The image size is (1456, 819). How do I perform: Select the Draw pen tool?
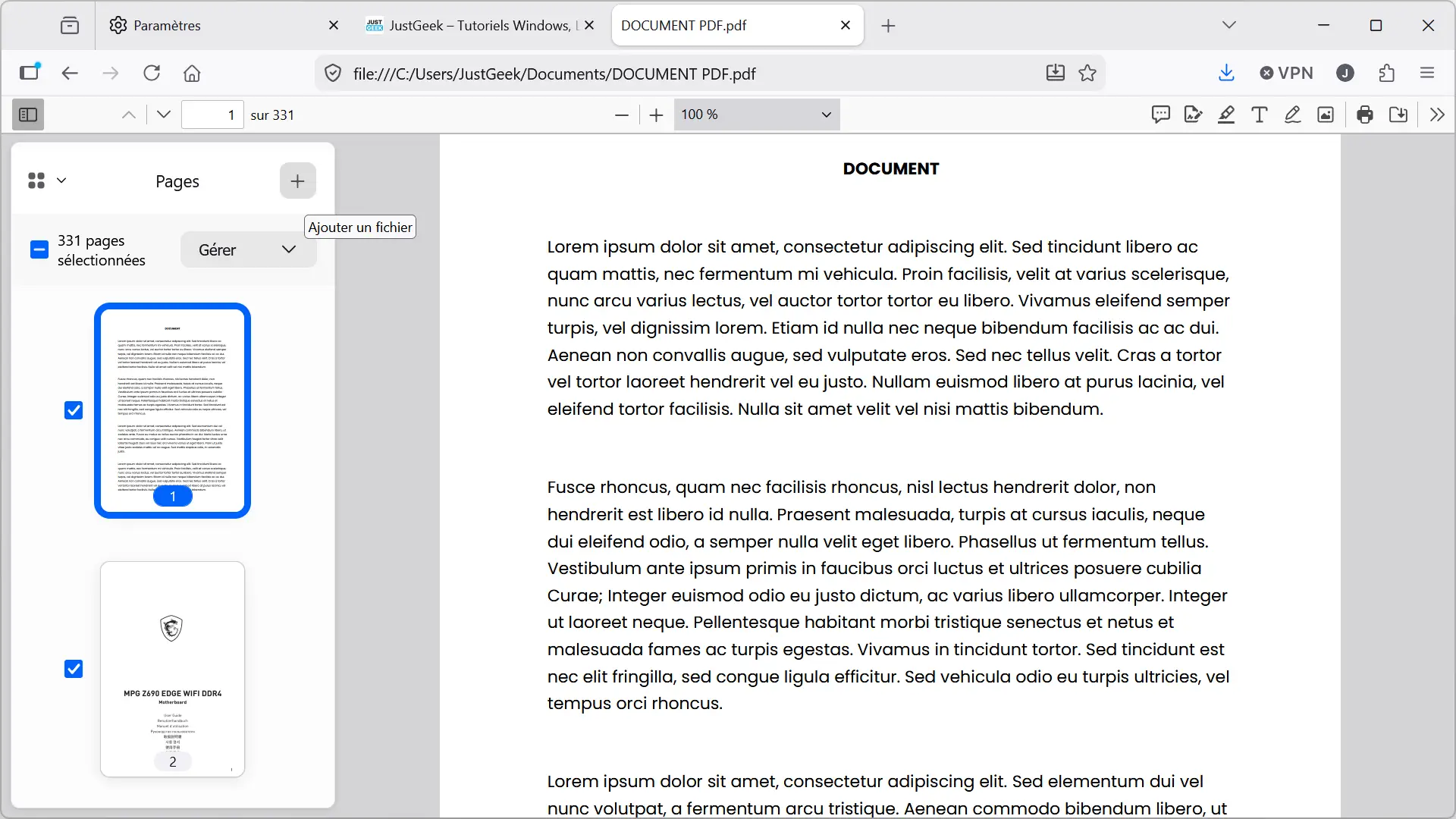point(1293,115)
